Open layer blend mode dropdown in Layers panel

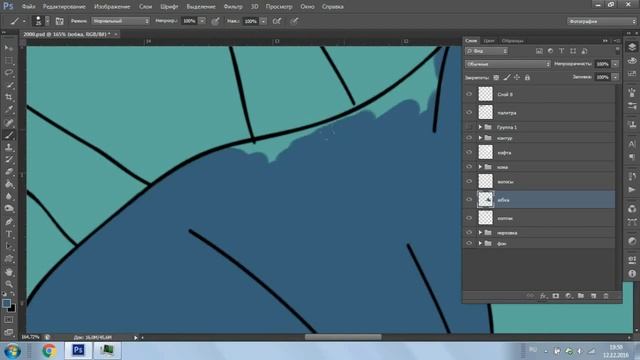coord(508,64)
